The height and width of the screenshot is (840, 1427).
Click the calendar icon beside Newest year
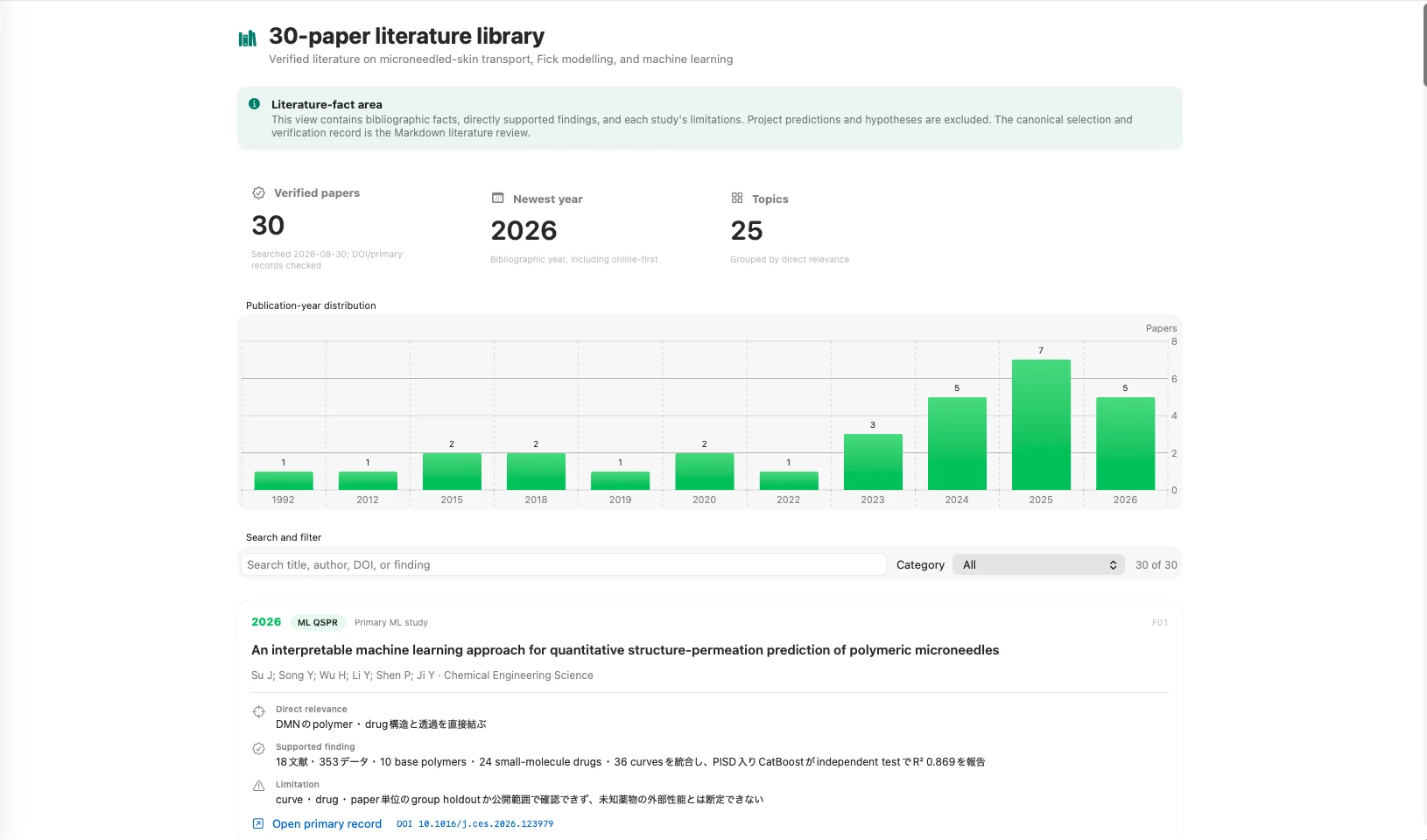[x=497, y=199]
